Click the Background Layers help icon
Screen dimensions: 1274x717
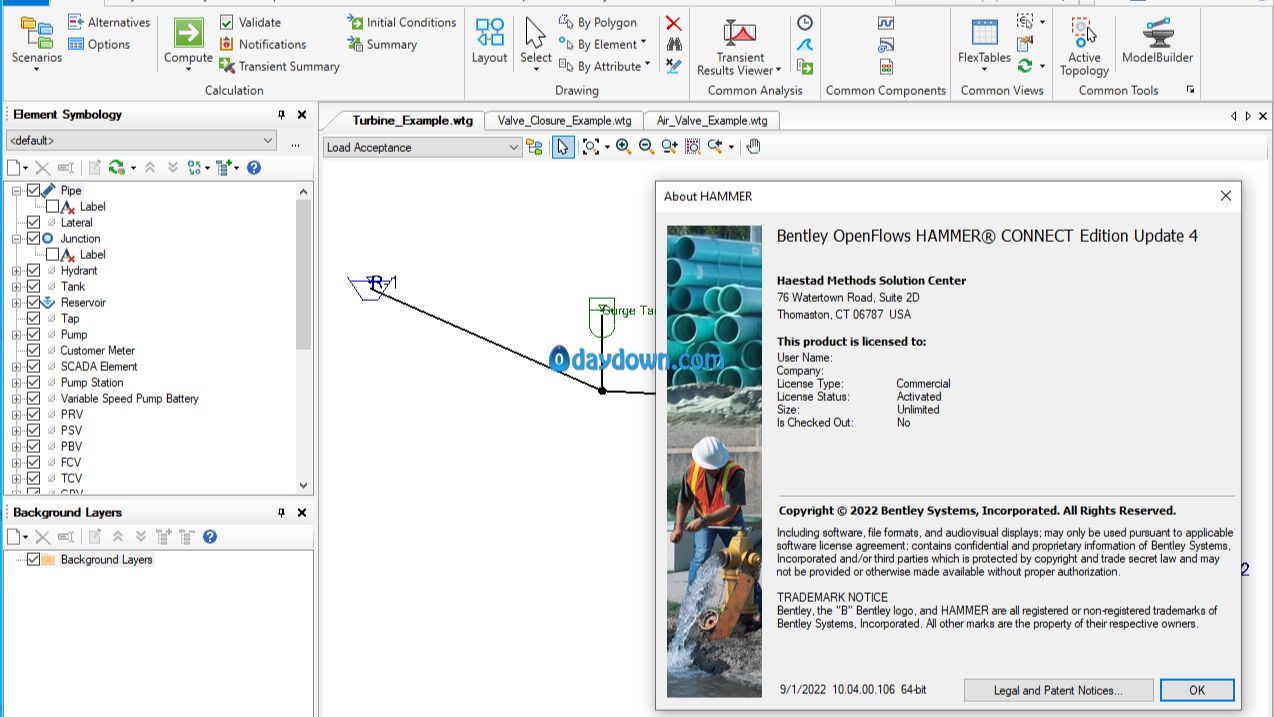[x=210, y=537]
